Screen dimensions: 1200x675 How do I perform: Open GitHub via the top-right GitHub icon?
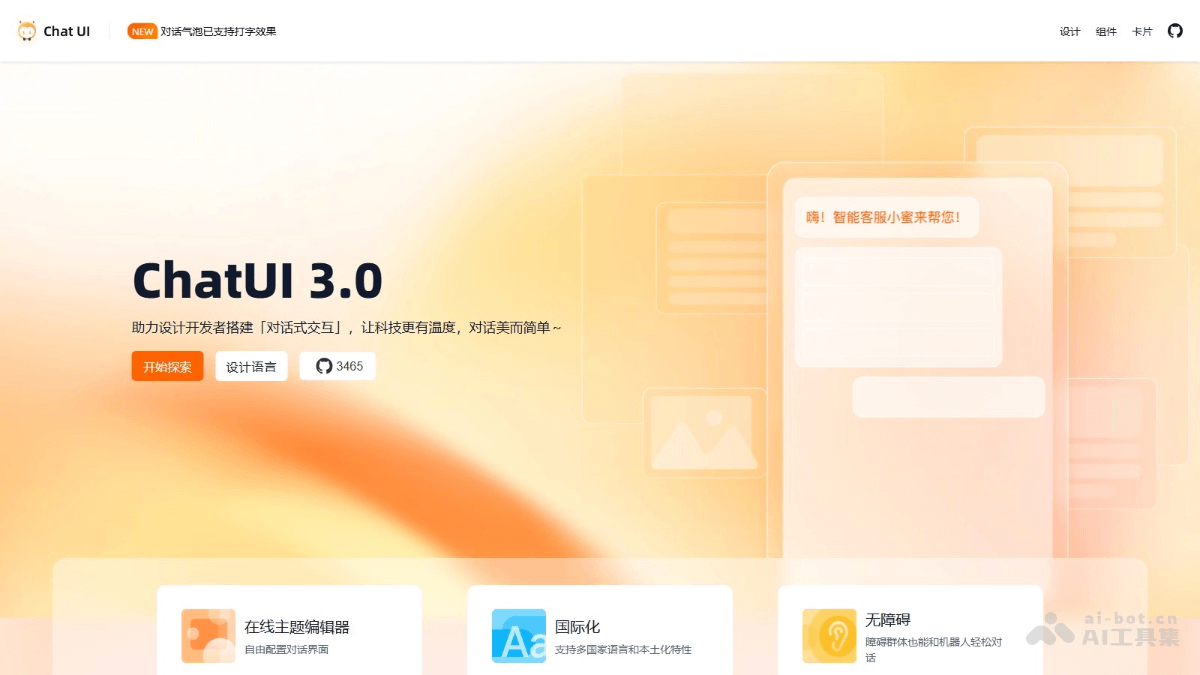click(1175, 31)
